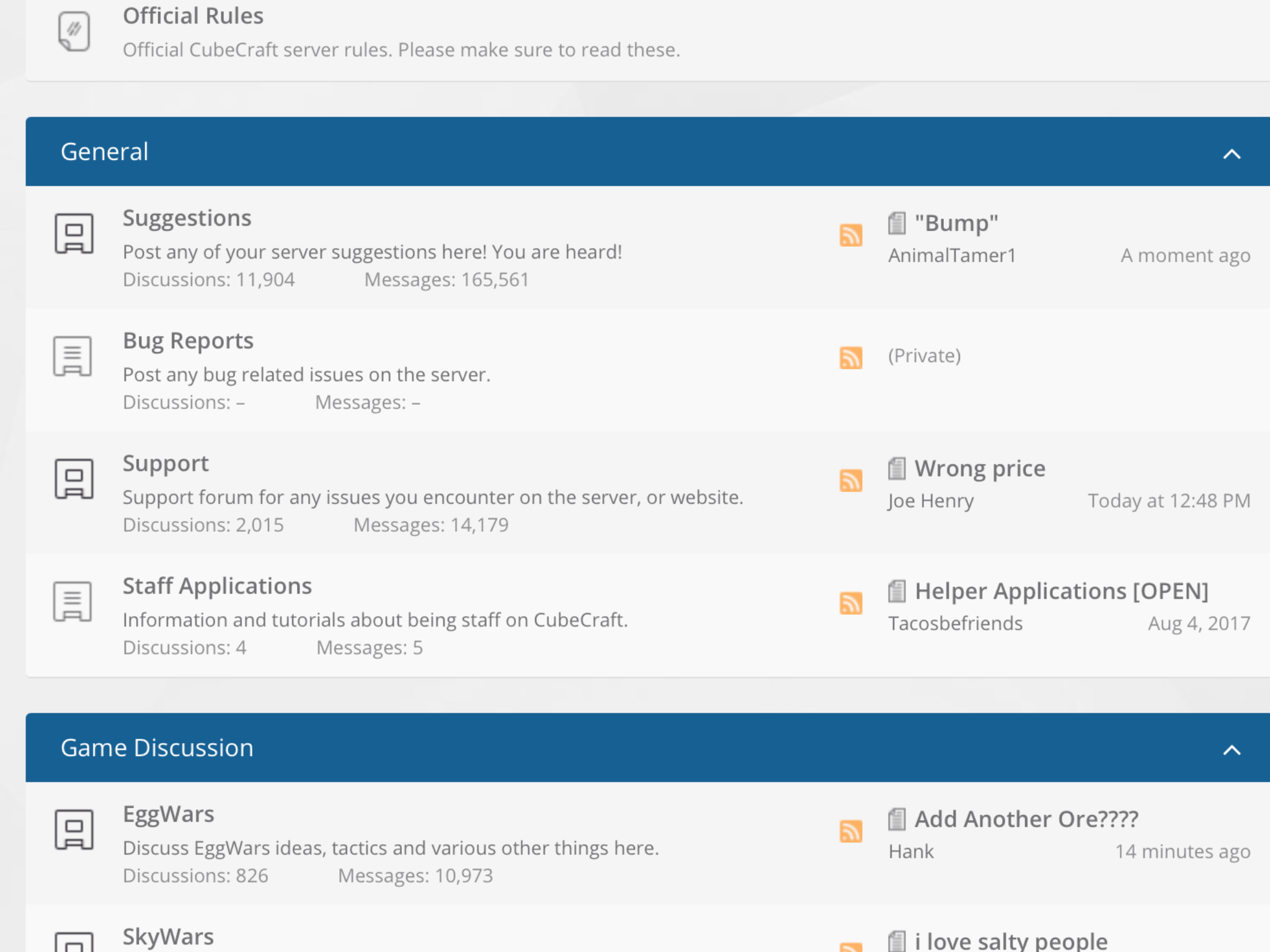The width and height of the screenshot is (1270, 952).
Task: Click the Support forum node icon
Action: 74,479
